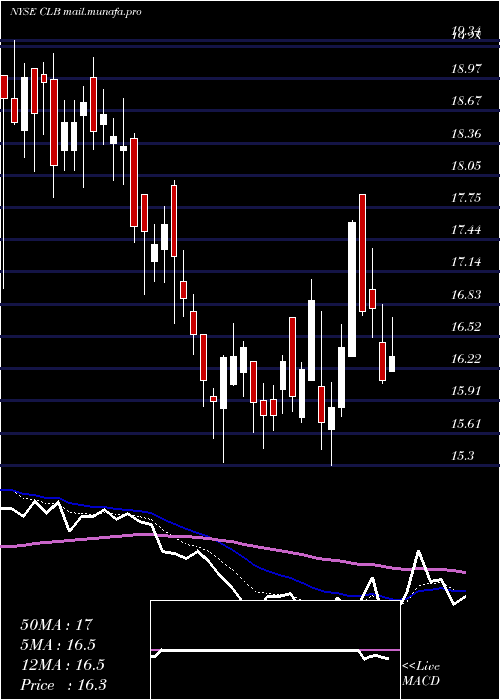
Task: Click the <<Live MACD label
Action: click(421, 674)
